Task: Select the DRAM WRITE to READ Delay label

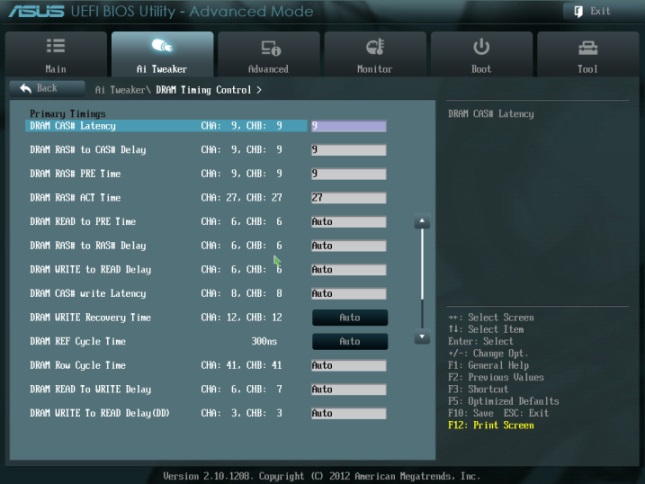Action: click(x=90, y=270)
